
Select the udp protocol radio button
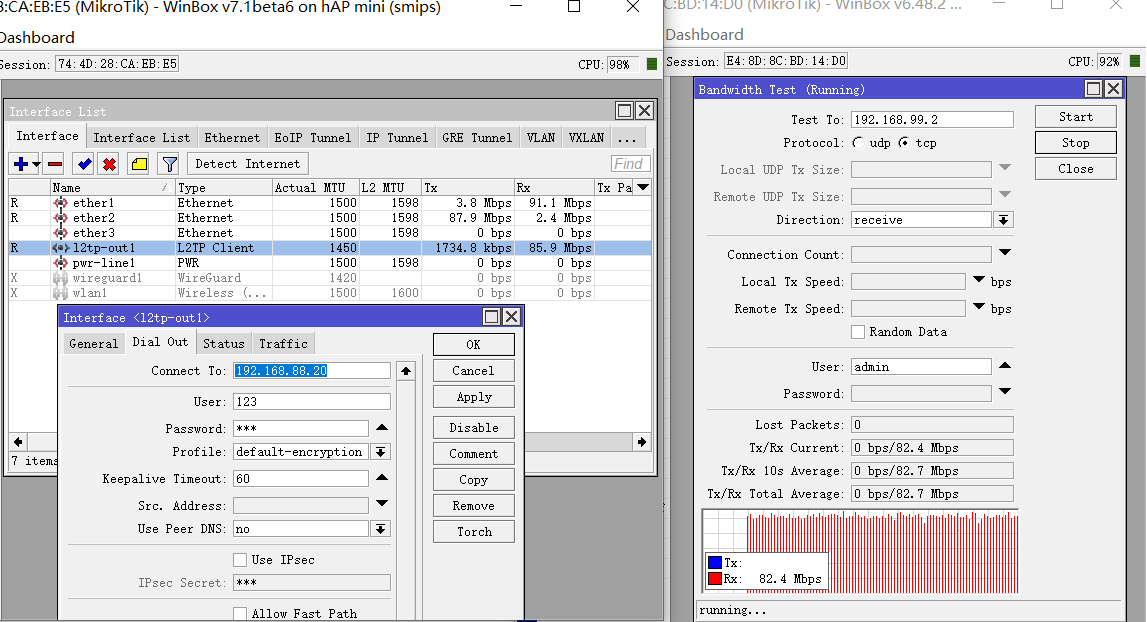coord(859,143)
